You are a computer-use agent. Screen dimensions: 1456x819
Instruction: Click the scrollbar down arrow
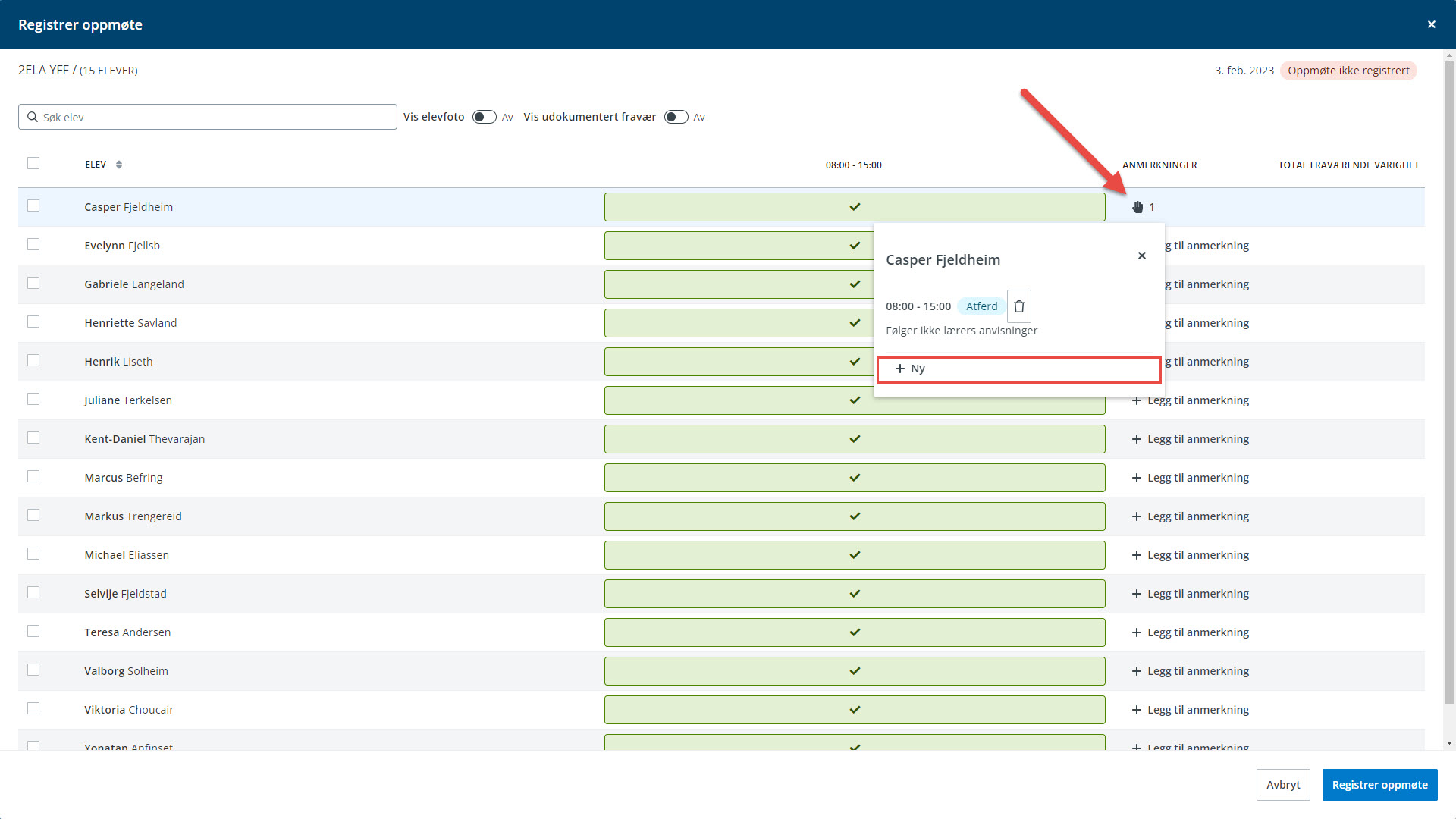click(x=1449, y=744)
